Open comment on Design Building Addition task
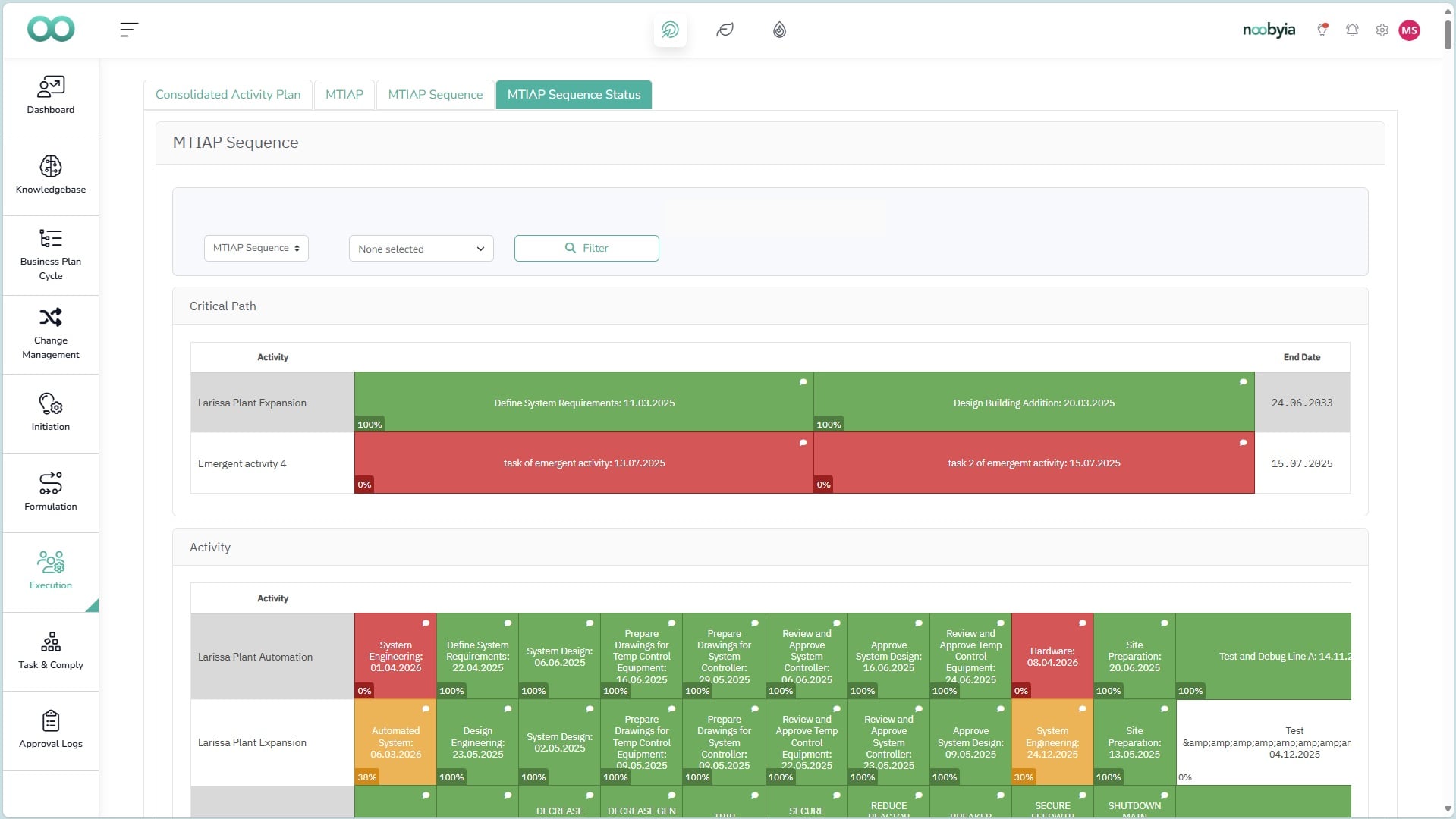 (1243, 382)
